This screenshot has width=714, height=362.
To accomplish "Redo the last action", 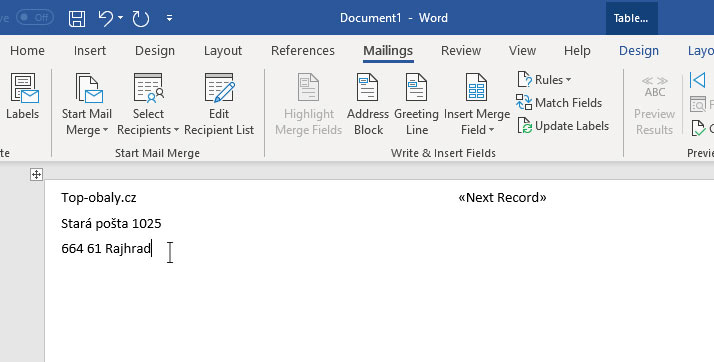I will 141,18.
